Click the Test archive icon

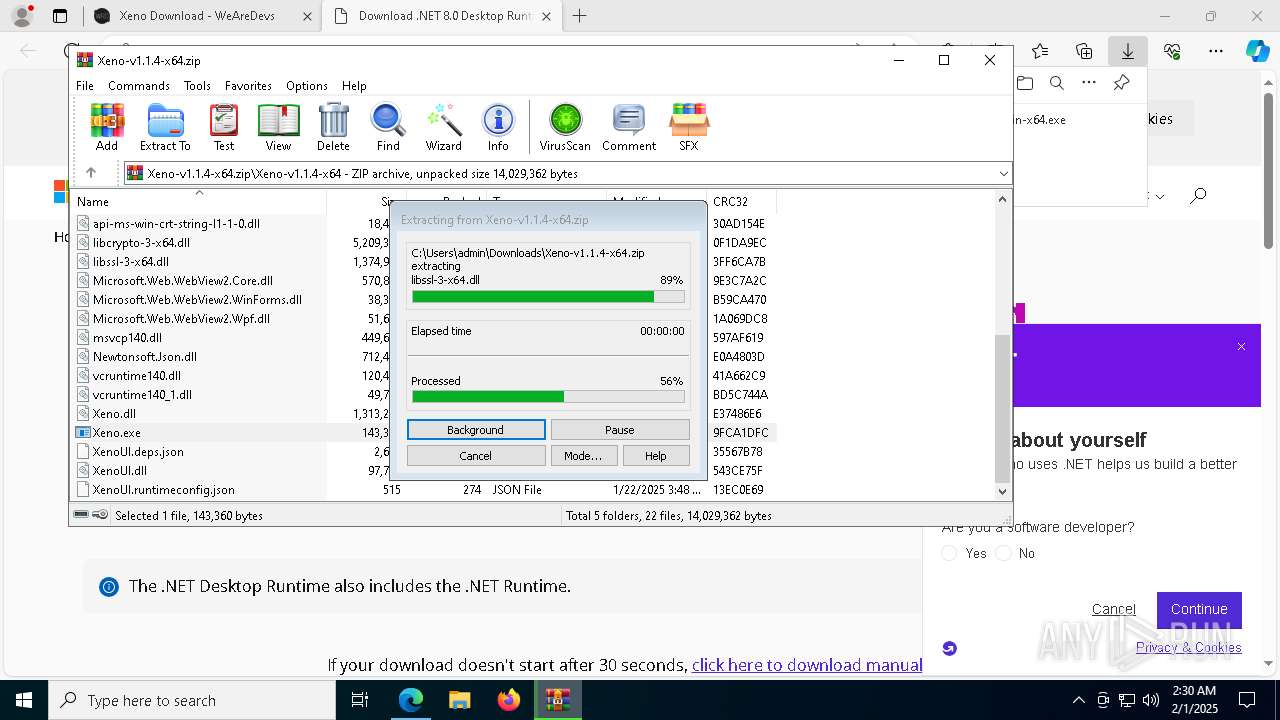224,127
